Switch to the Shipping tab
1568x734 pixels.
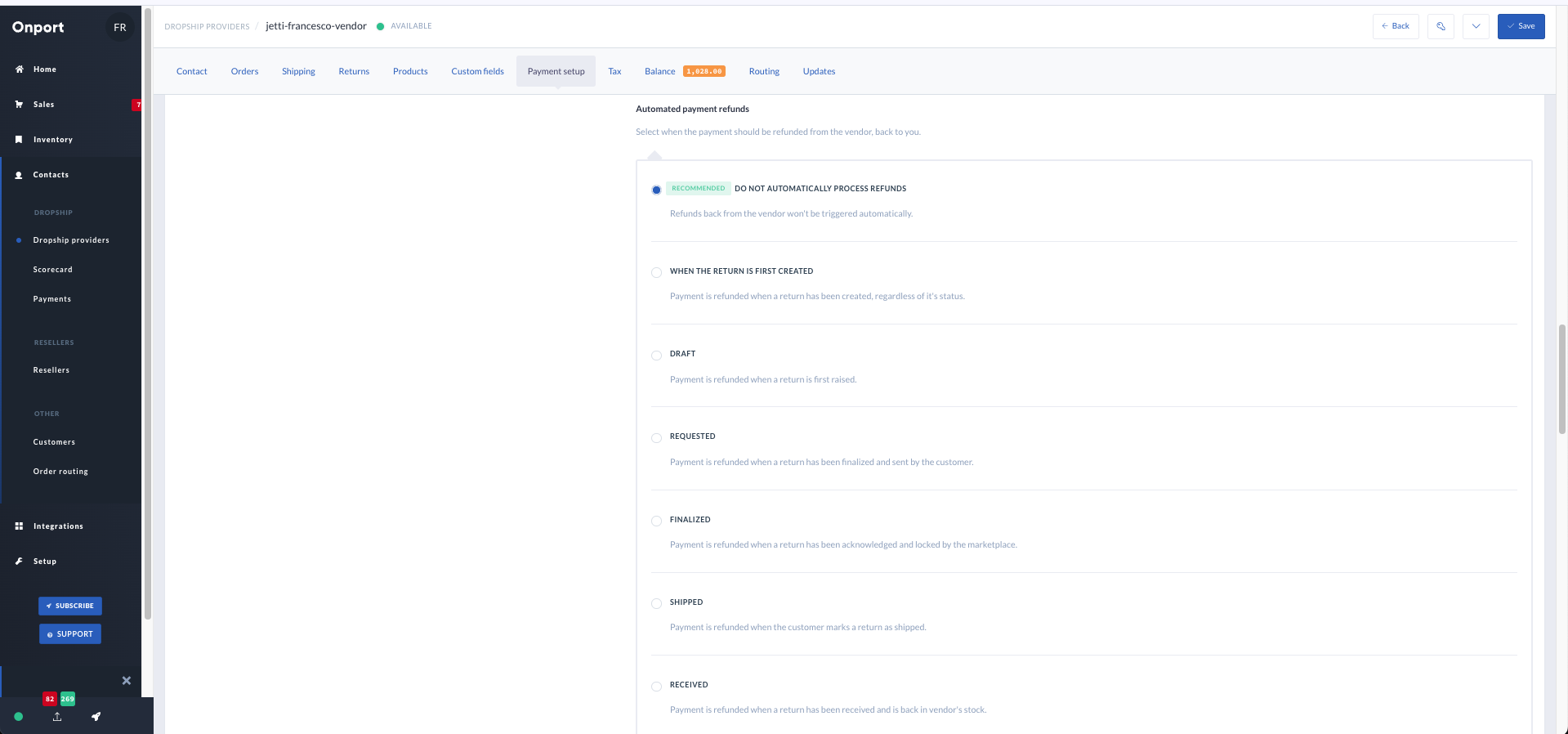click(298, 71)
